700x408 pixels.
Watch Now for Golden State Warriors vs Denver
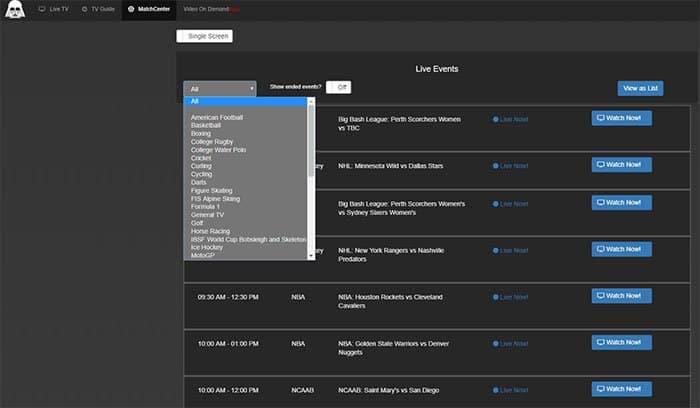point(621,342)
